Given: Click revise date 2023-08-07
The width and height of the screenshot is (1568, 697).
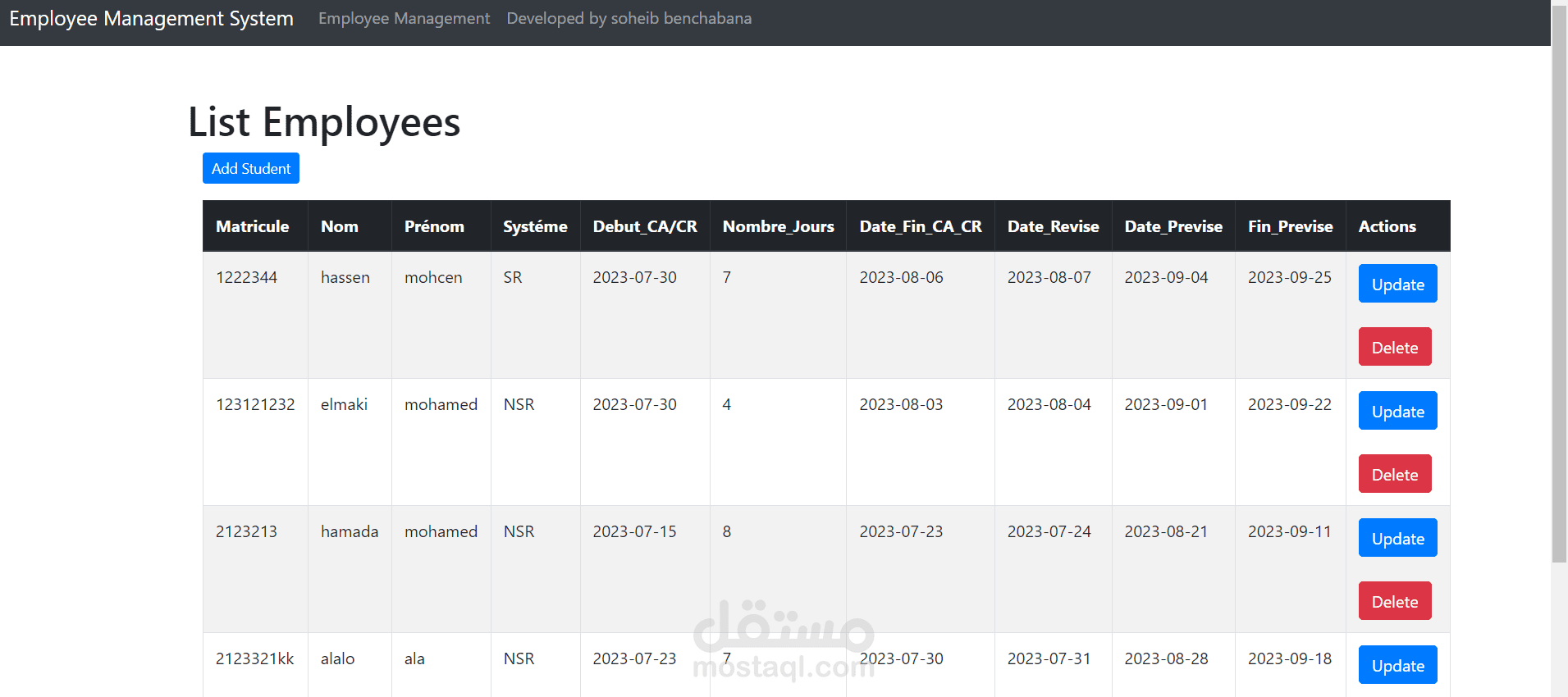Looking at the screenshot, I should tap(1049, 277).
